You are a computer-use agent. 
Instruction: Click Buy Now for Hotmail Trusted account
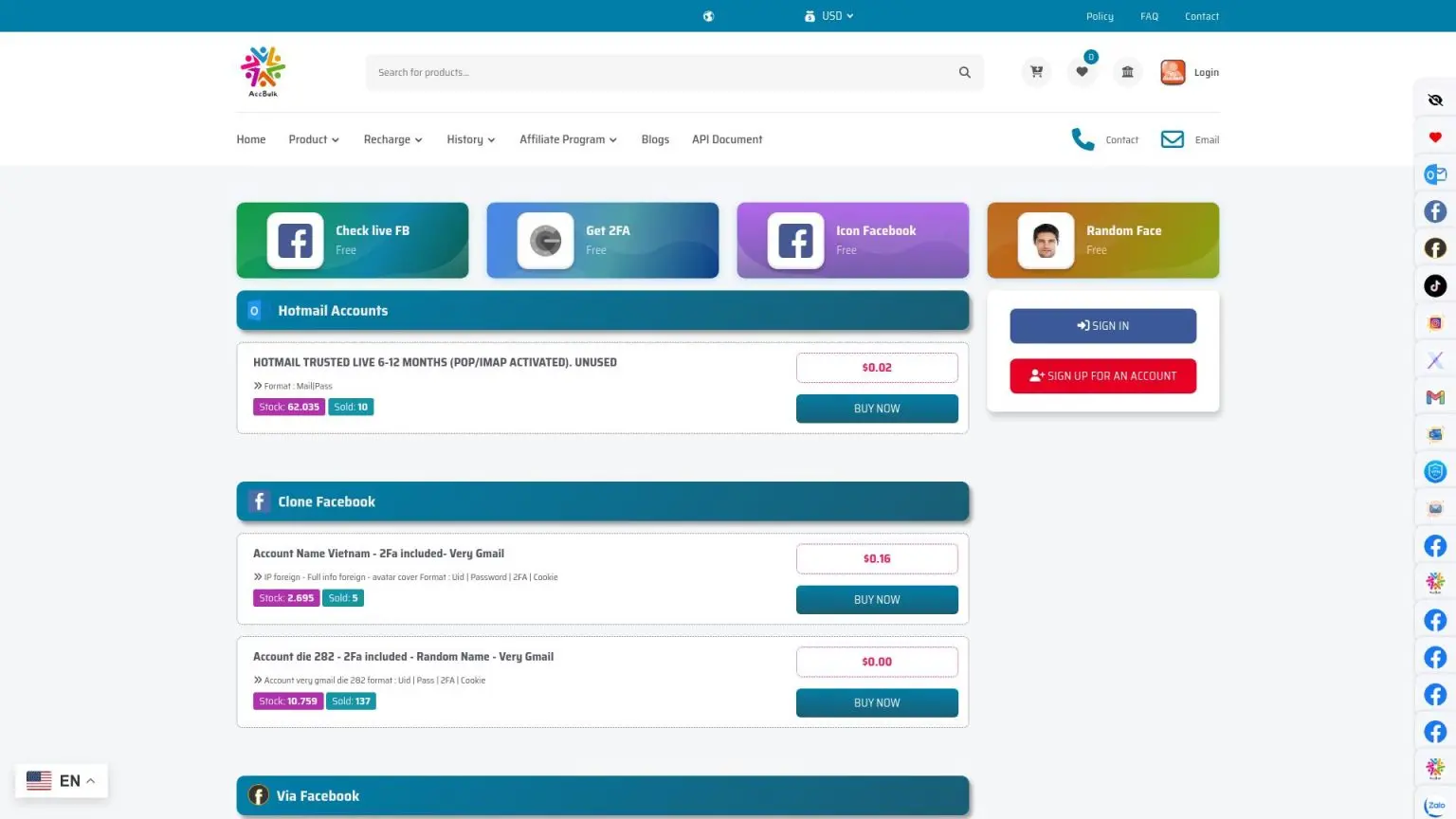pyautogui.click(x=877, y=409)
